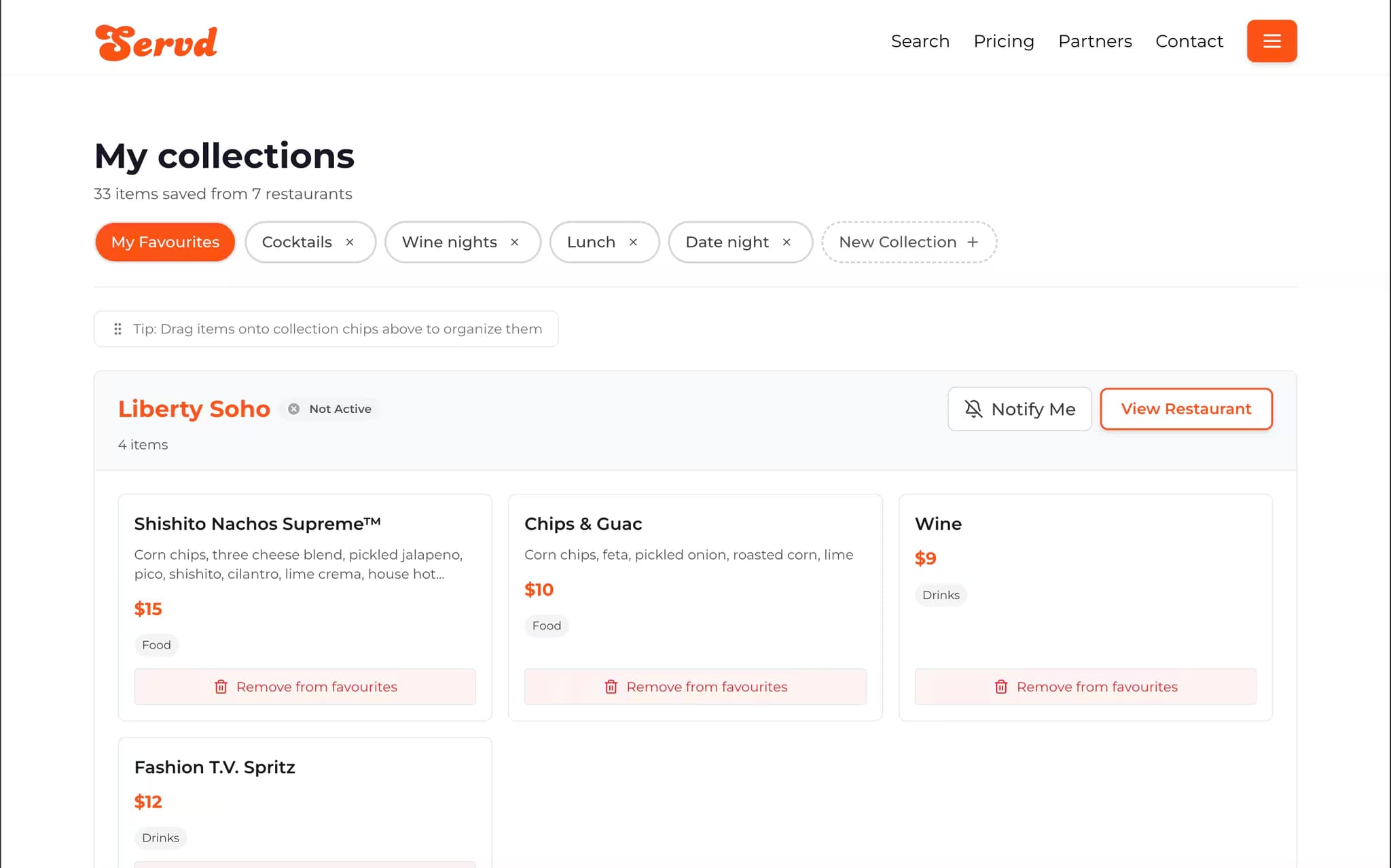Image resolution: width=1391 pixels, height=868 pixels.
Task: Click the Chips & Guac ingredients description
Action: [689, 555]
